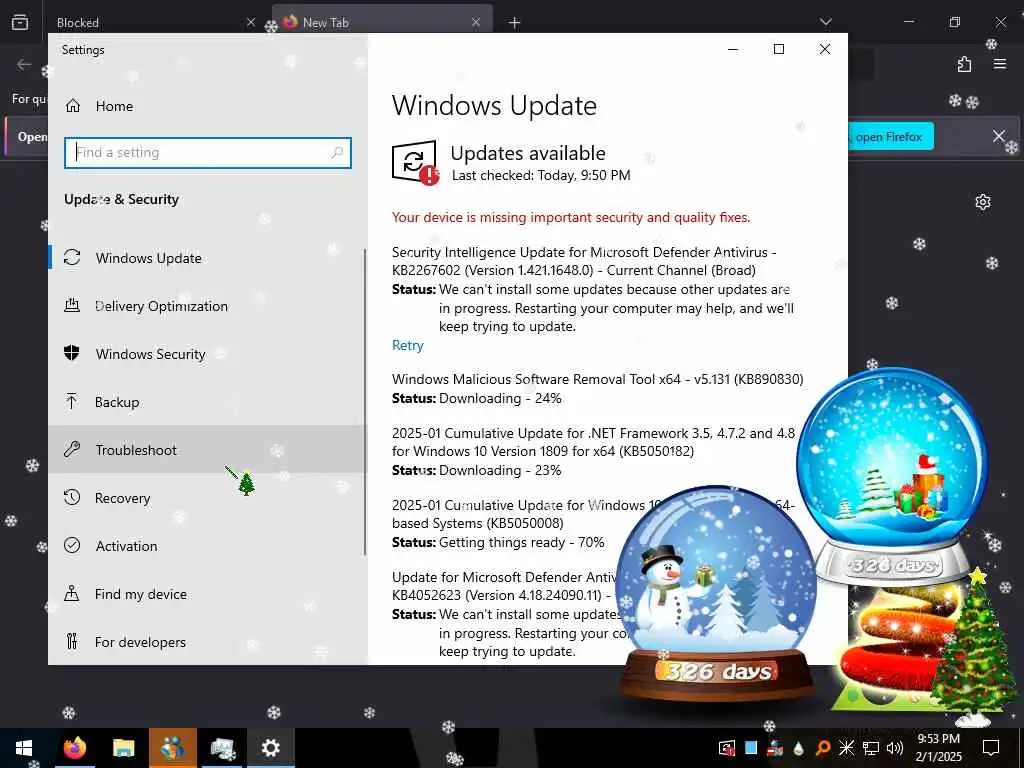This screenshot has height=768, width=1024.
Task: Open the taskbar clock showing 9:53 PM
Action: [x=938, y=748]
